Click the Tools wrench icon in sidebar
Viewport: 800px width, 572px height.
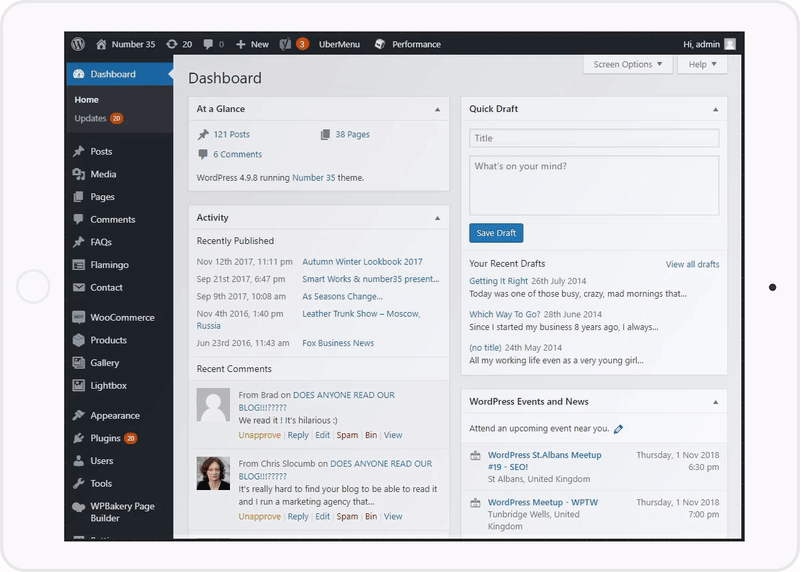(x=79, y=483)
